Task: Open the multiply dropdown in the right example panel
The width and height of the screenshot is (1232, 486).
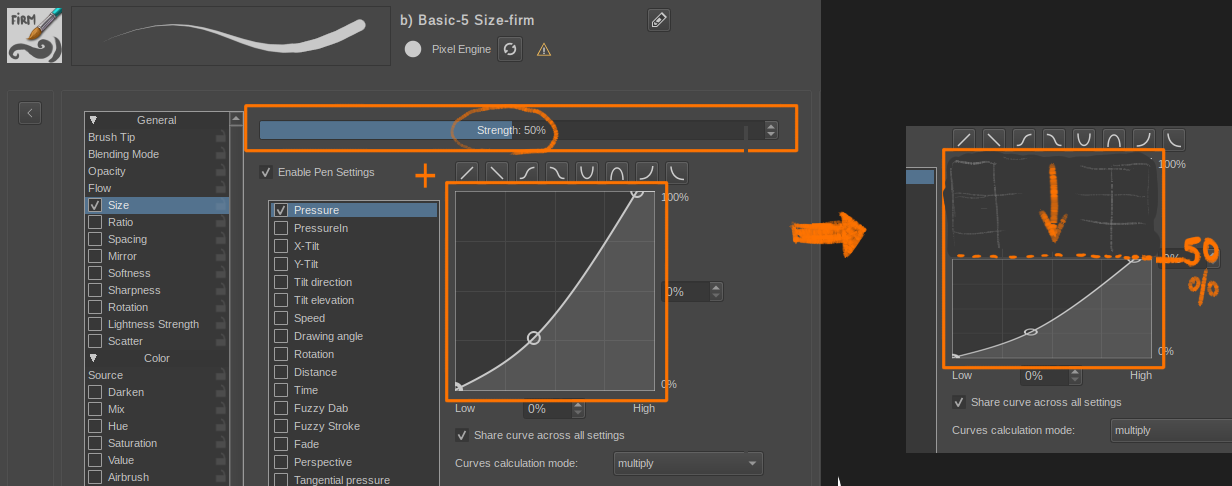Action: click(x=1171, y=430)
